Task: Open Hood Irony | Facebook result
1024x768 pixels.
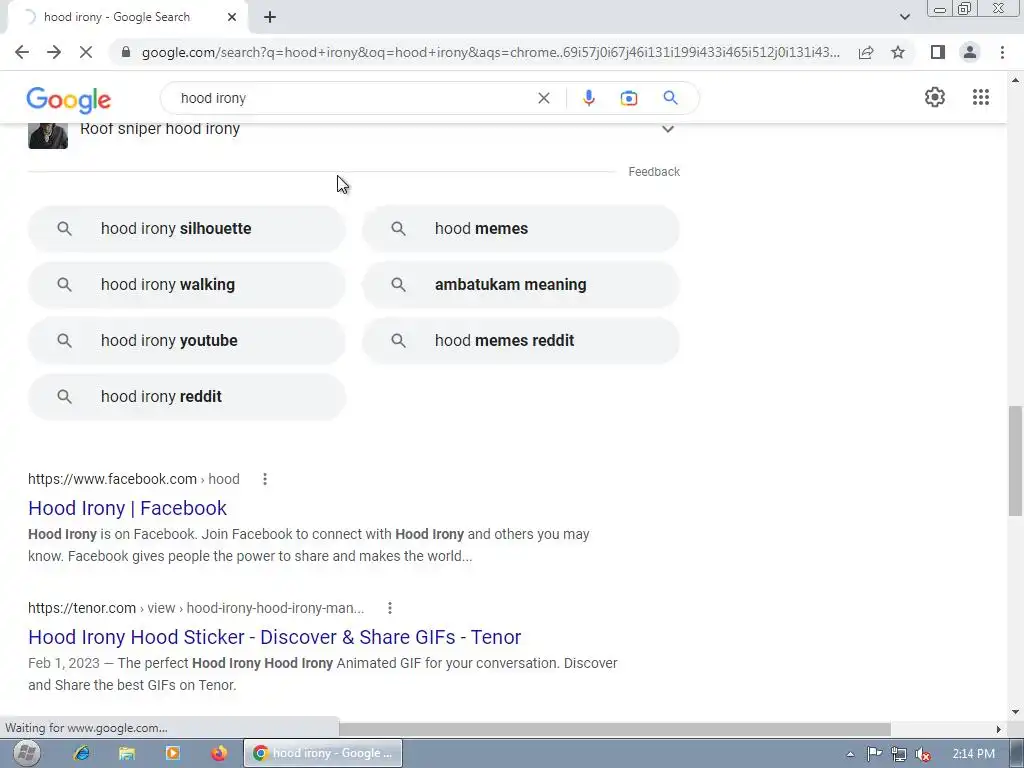Action: 127,508
